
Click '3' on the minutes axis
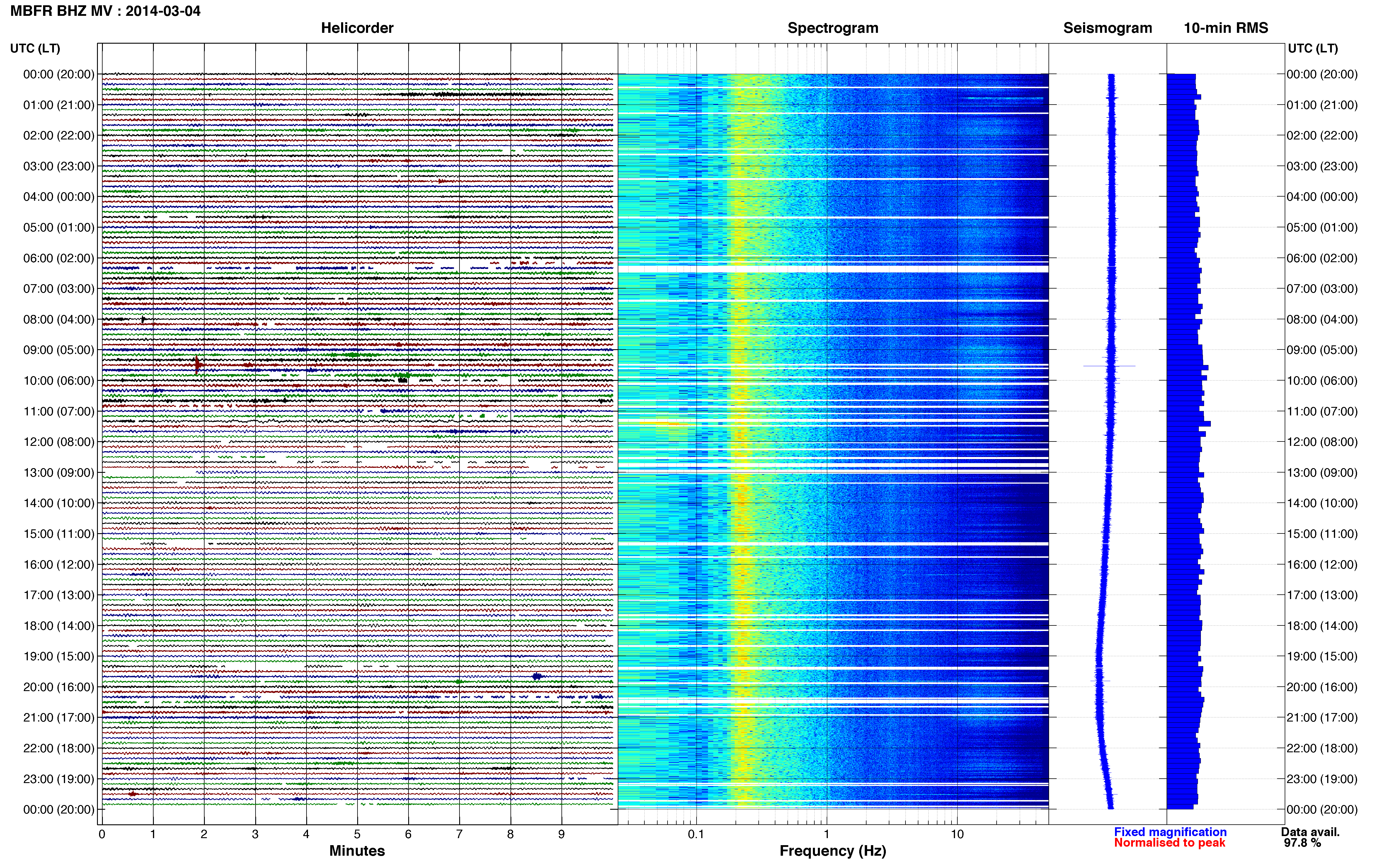pyautogui.click(x=255, y=834)
